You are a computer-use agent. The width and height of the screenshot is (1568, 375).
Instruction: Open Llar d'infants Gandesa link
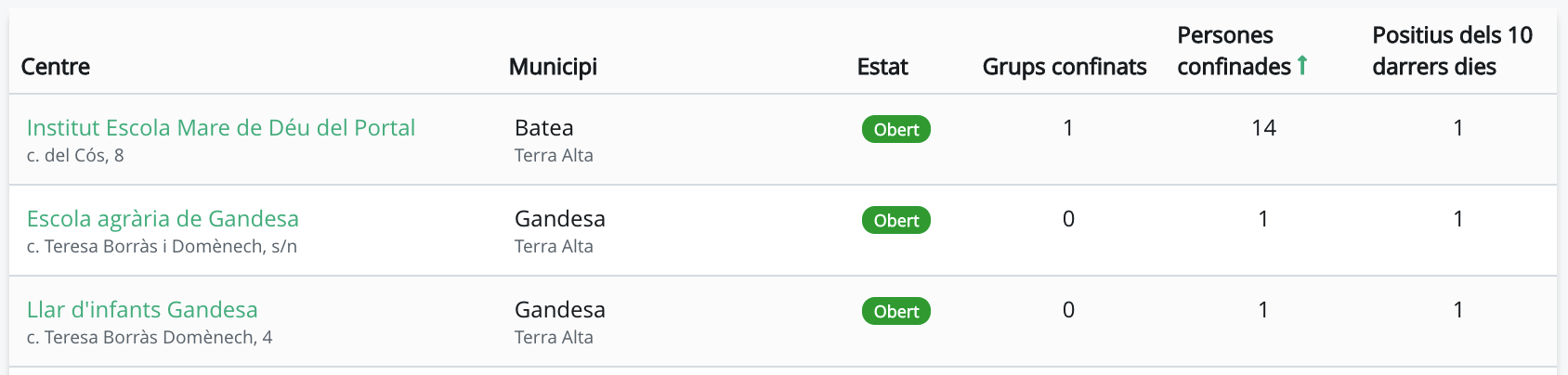tap(142, 310)
